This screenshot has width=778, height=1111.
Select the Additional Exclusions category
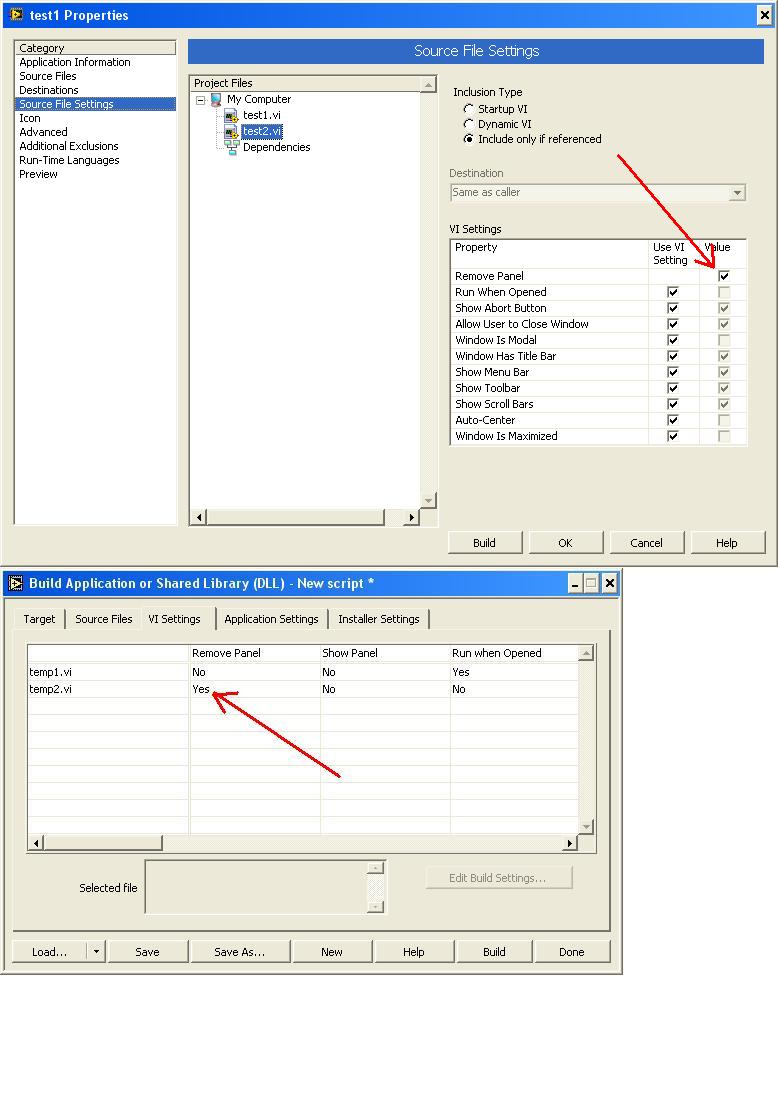[95, 146]
